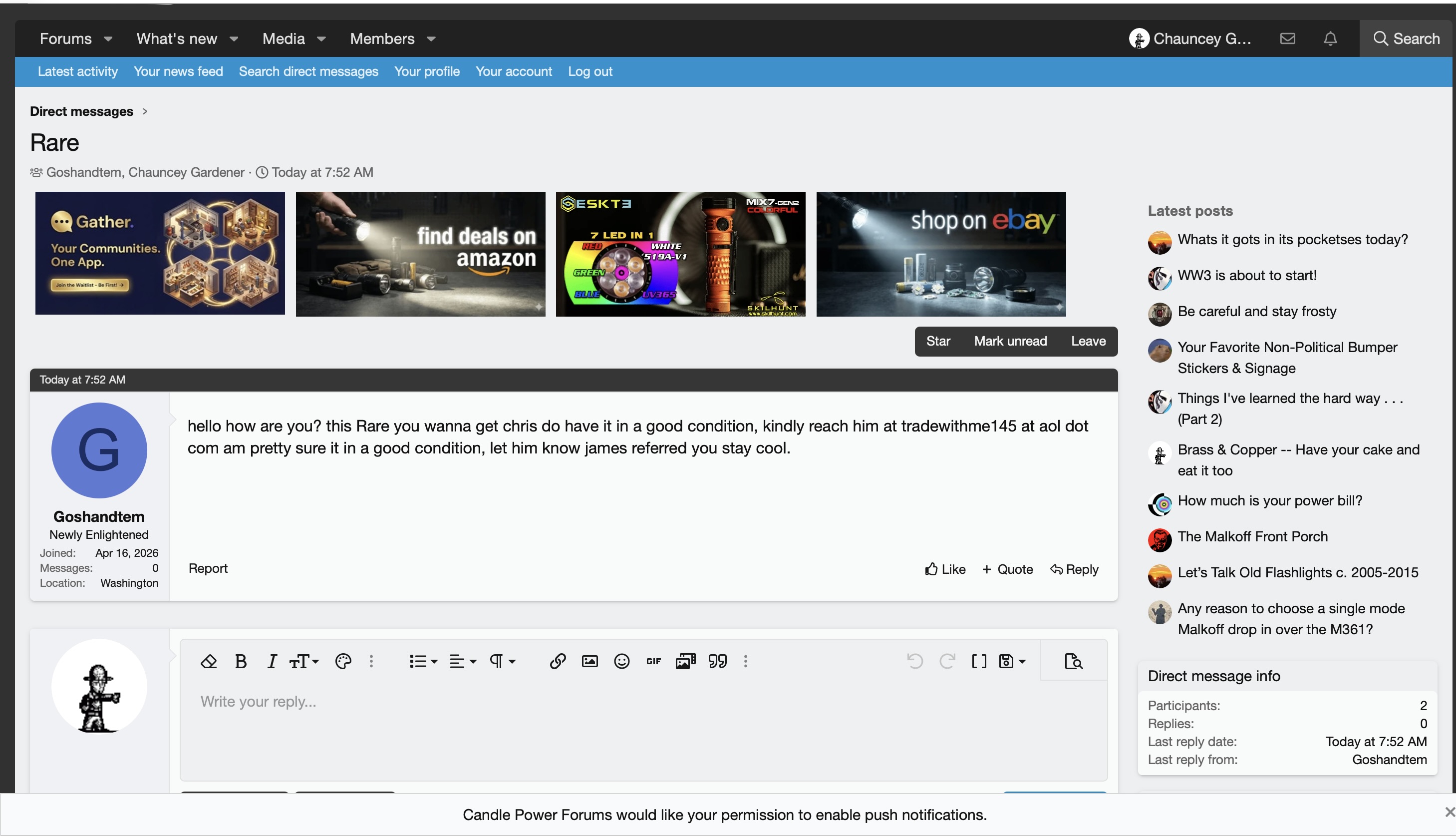Open the Media nav item
Image resolution: width=1456 pixels, height=836 pixels.
[x=284, y=38]
